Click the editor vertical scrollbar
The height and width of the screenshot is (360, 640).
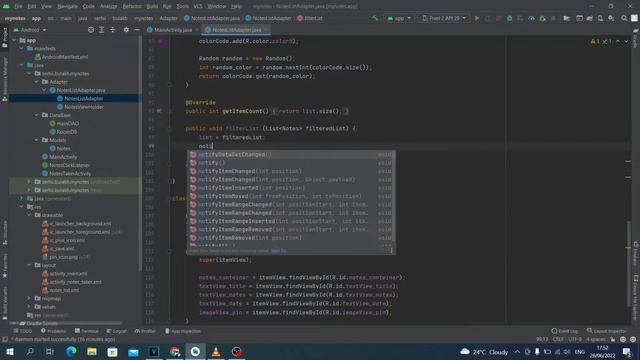pyautogui.click(x=628, y=263)
